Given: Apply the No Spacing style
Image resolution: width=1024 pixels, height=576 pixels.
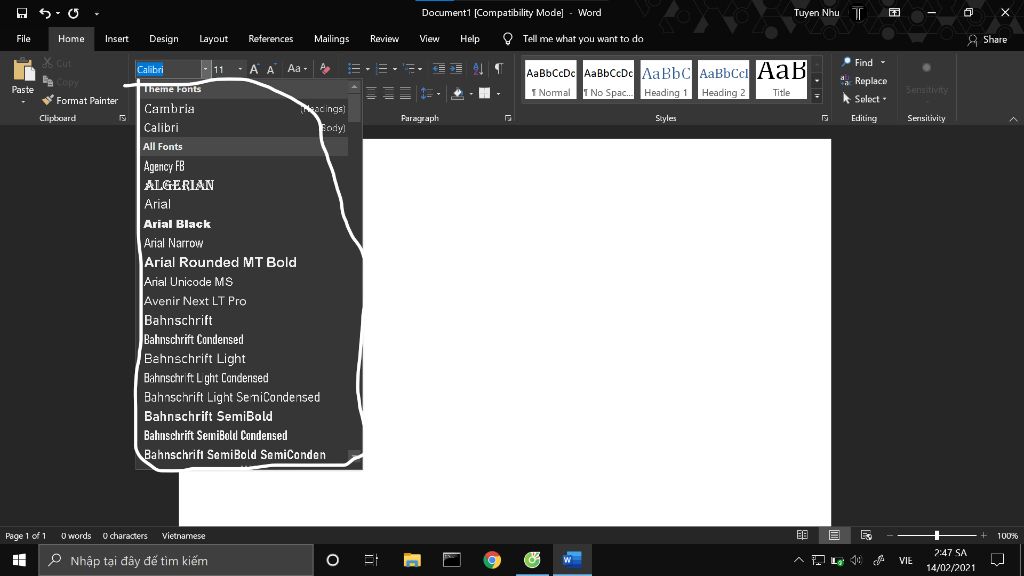Looking at the screenshot, I should (x=608, y=80).
